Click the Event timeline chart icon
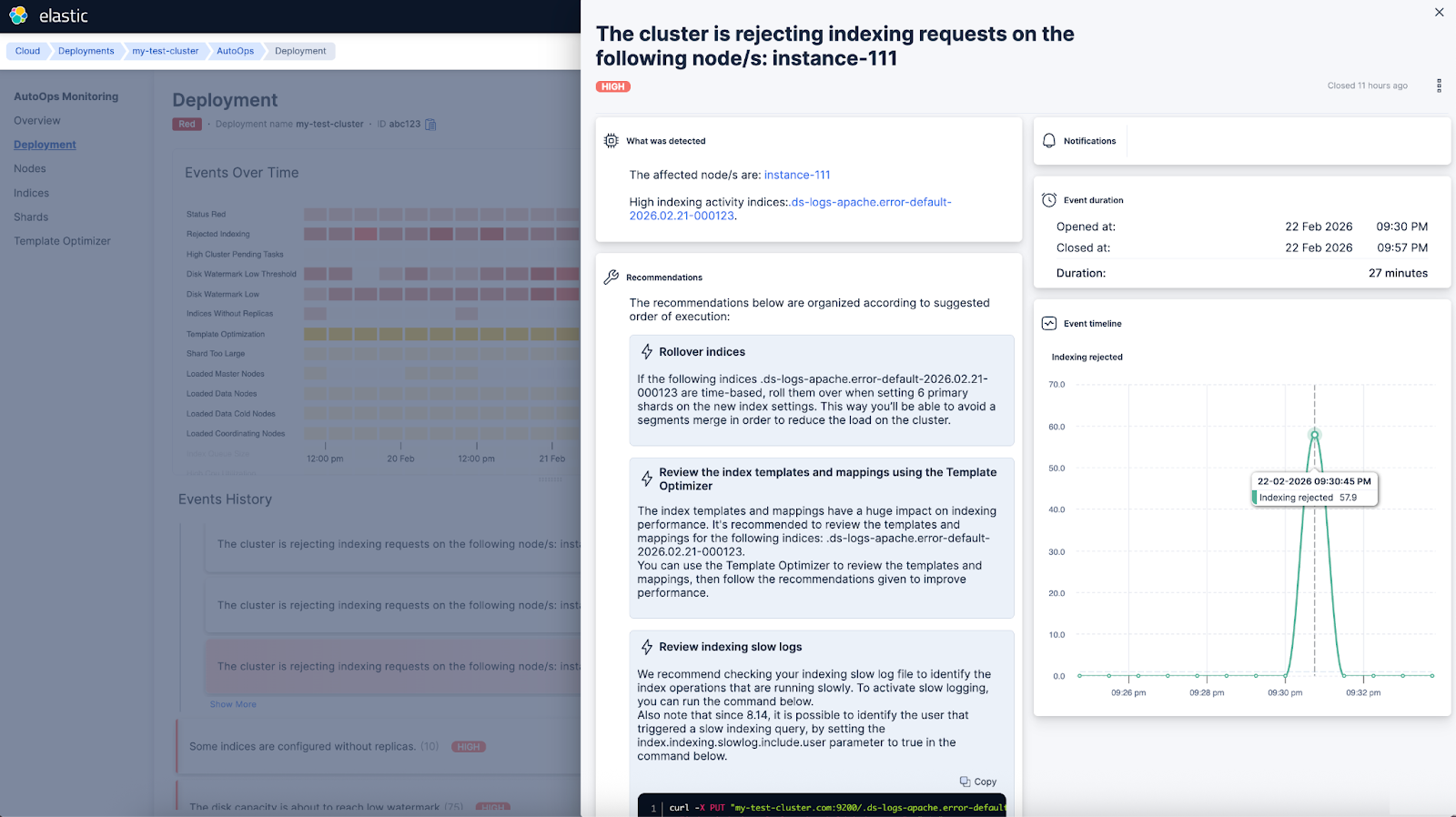This screenshot has height=817, width=1456. pyautogui.click(x=1049, y=324)
